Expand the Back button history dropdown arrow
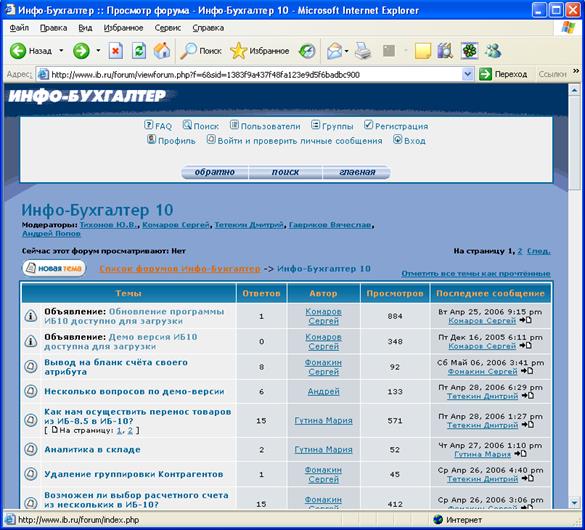Screen dimensions: 585x530 pyautogui.click(x=61, y=50)
